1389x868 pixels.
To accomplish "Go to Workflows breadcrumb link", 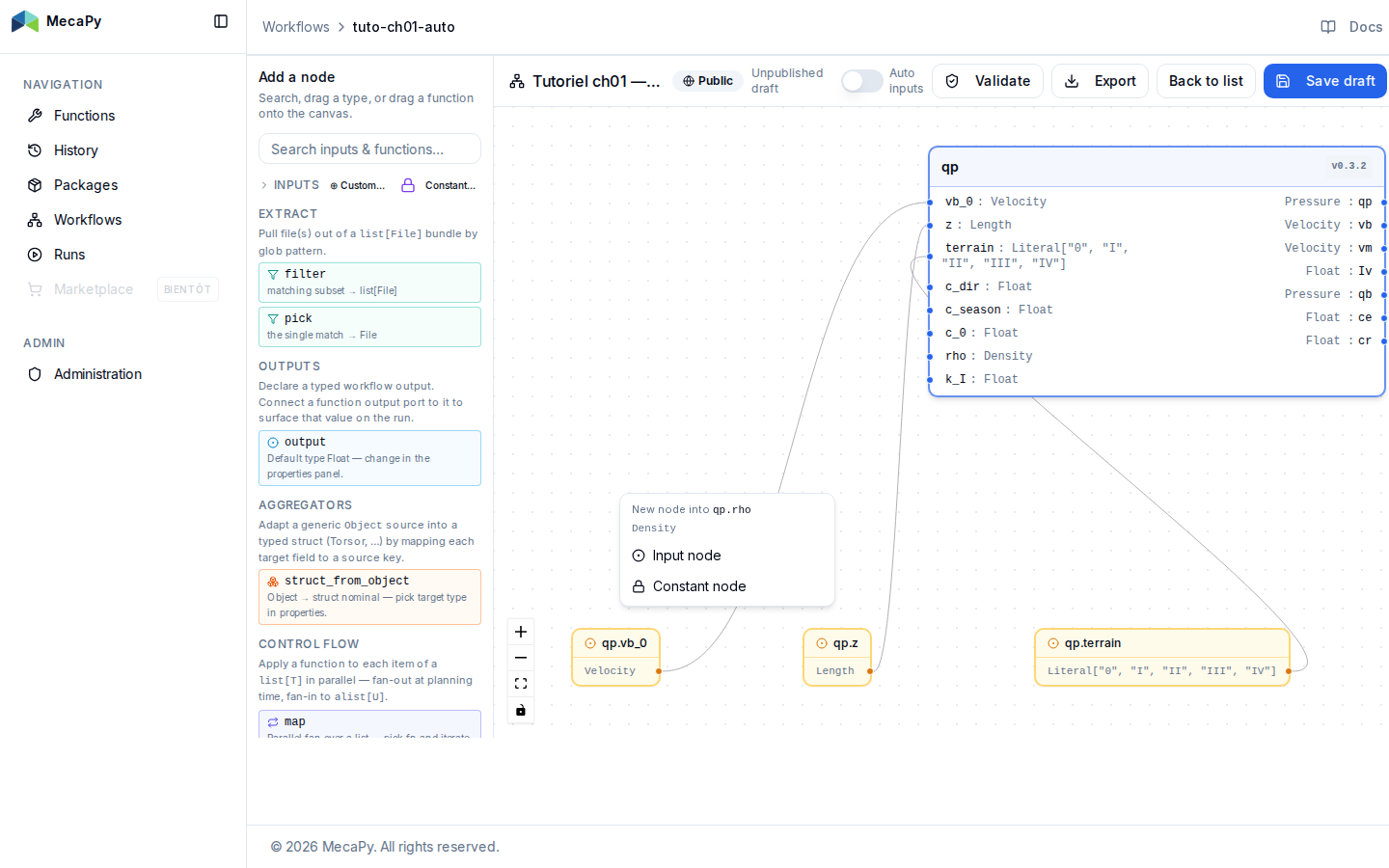I will pyautogui.click(x=296, y=27).
